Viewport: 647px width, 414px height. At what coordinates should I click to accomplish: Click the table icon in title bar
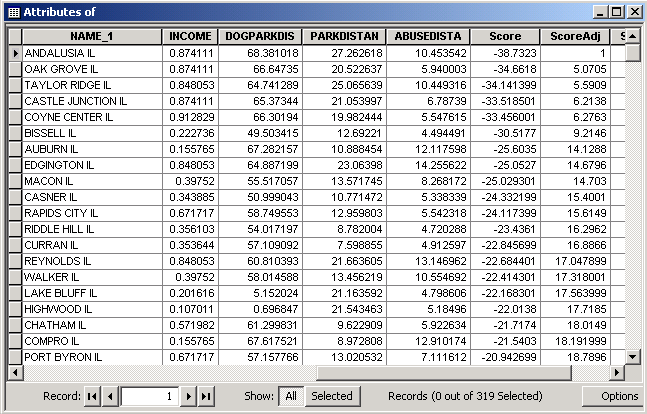12,12
